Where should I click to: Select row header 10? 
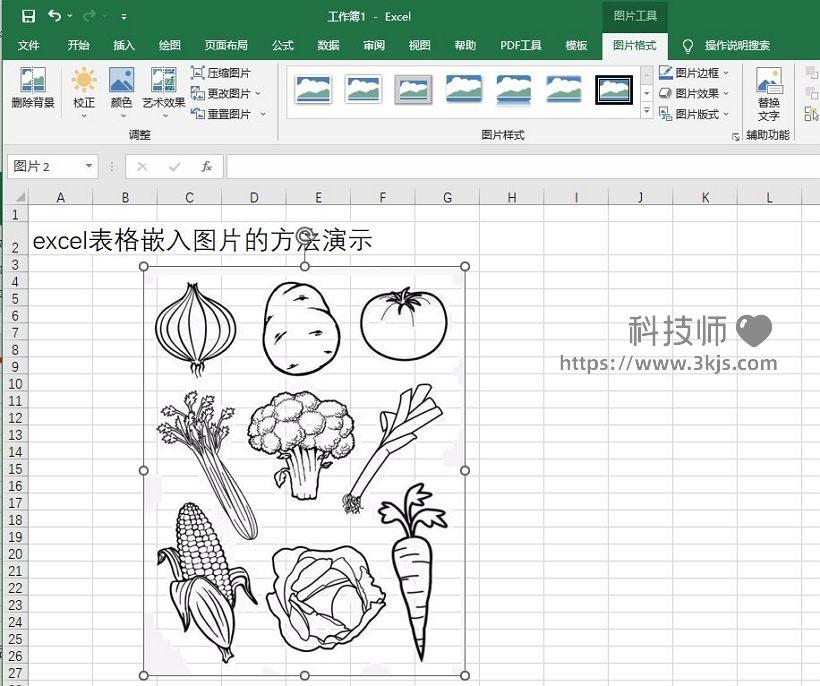click(x=15, y=384)
